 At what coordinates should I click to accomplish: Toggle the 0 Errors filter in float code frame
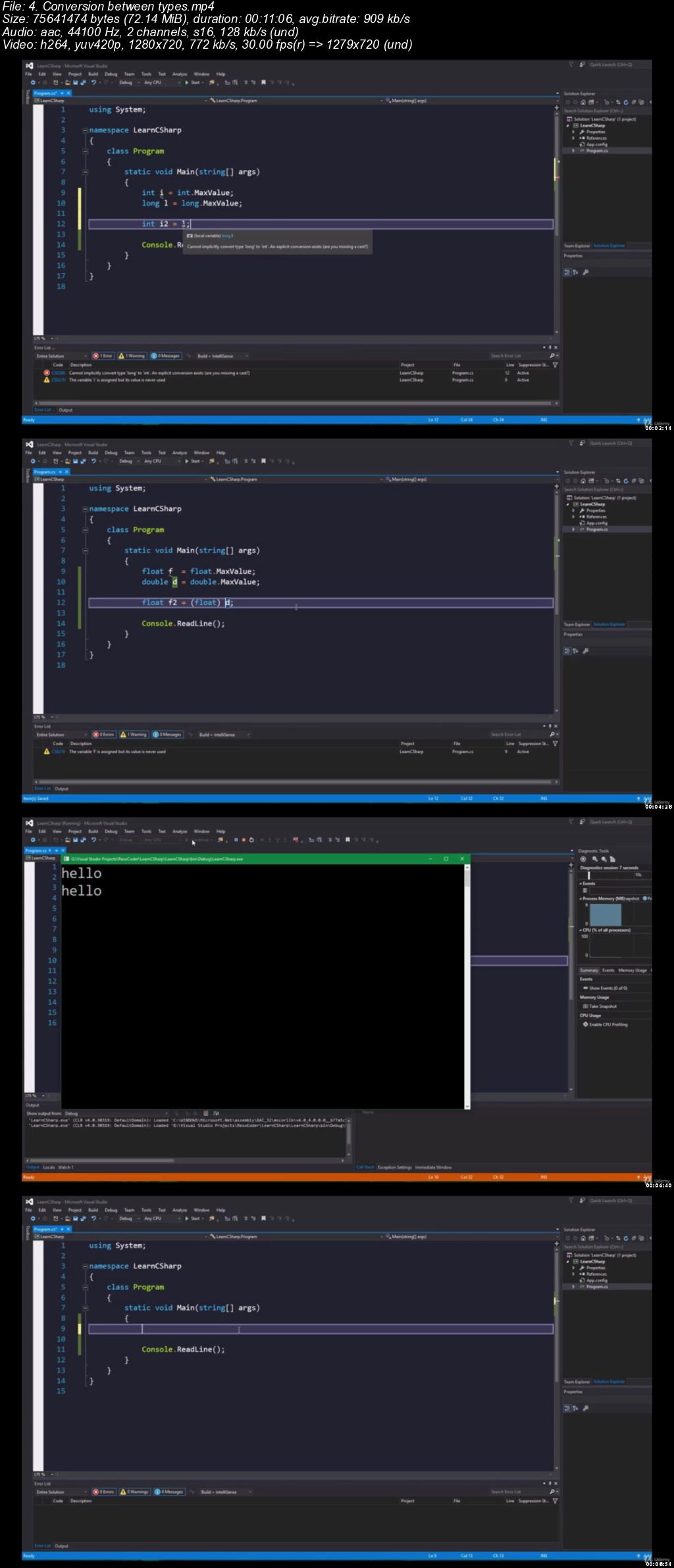pyautogui.click(x=104, y=734)
